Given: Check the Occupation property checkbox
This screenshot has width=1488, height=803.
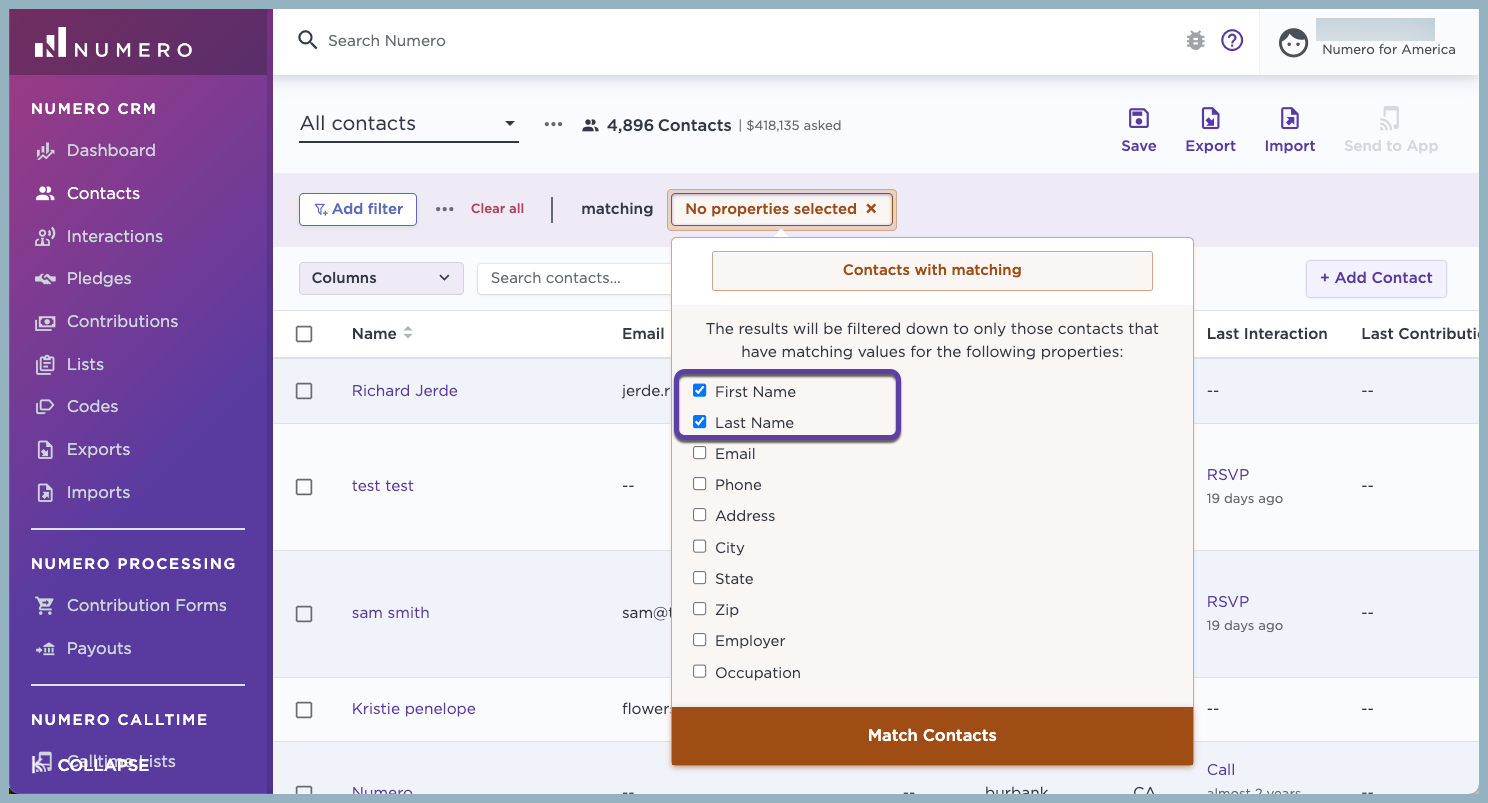Looking at the screenshot, I should [700, 672].
